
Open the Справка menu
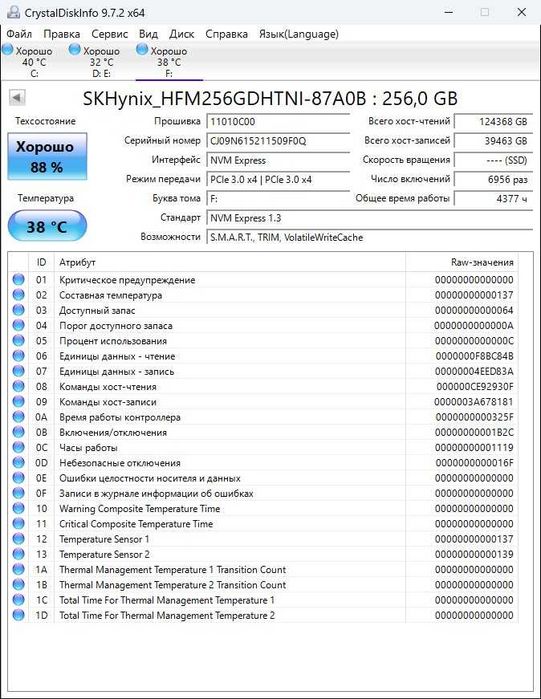tap(226, 34)
